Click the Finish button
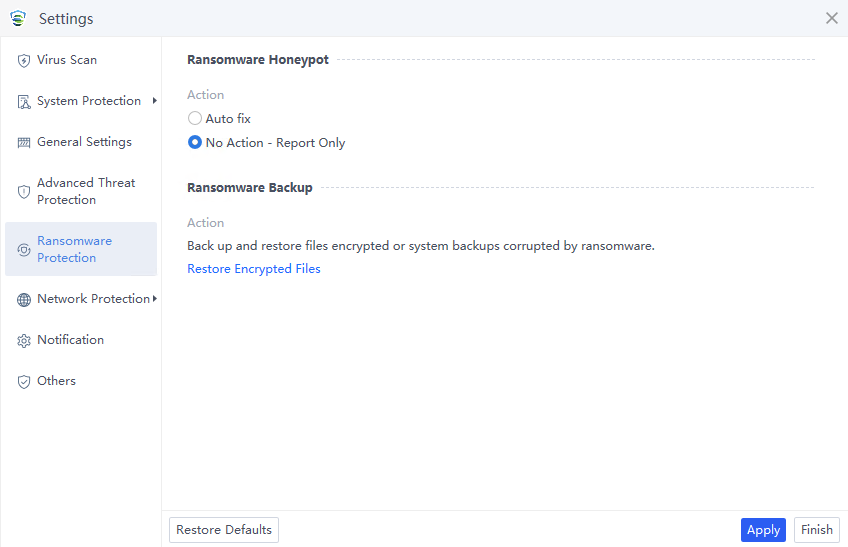This screenshot has width=848, height=547. tap(816, 530)
